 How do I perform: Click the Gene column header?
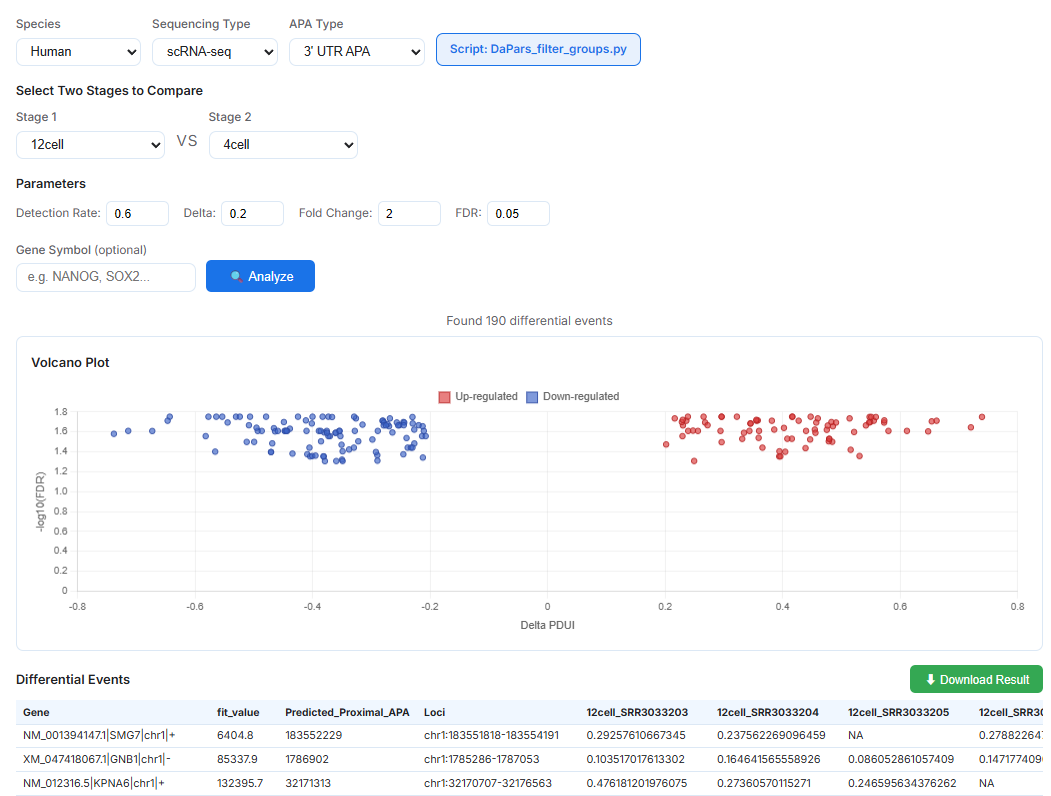(36, 712)
